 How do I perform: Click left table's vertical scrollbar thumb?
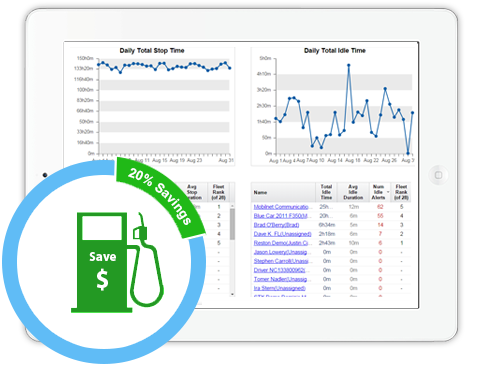coord(232,224)
